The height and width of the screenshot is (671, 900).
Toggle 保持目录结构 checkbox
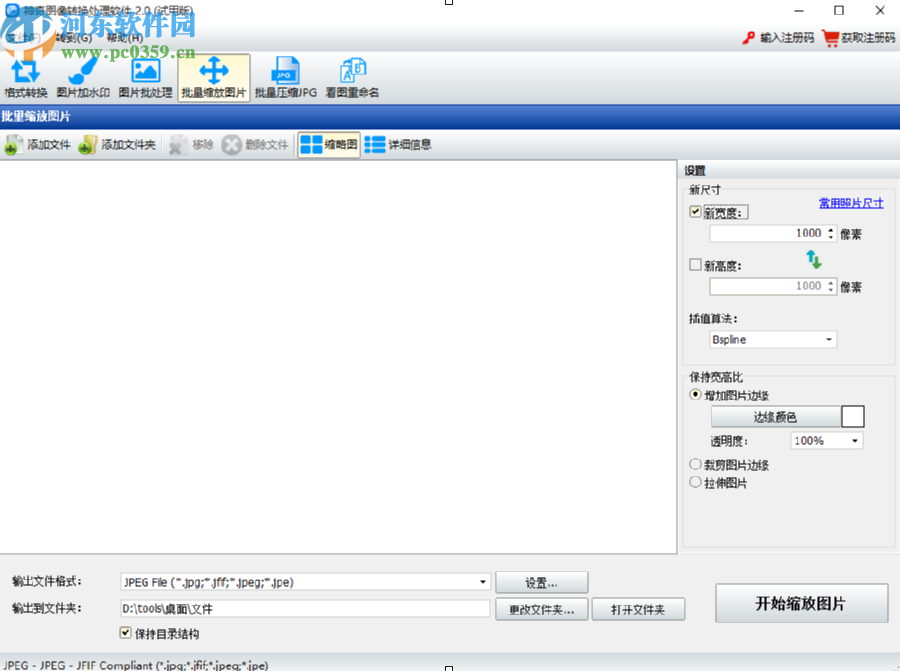coord(126,633)
